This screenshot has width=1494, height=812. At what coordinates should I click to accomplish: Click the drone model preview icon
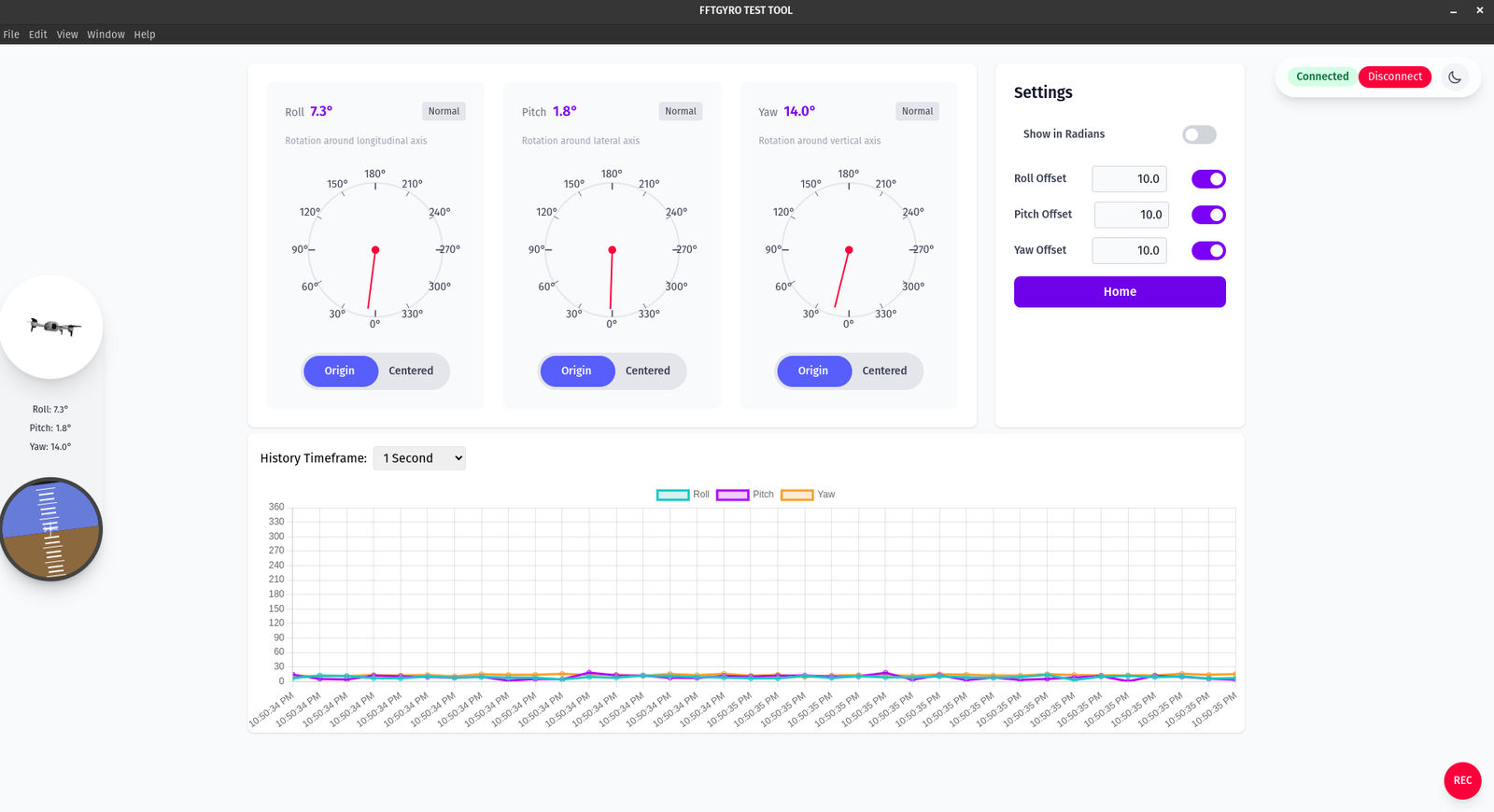coord(51,327)
